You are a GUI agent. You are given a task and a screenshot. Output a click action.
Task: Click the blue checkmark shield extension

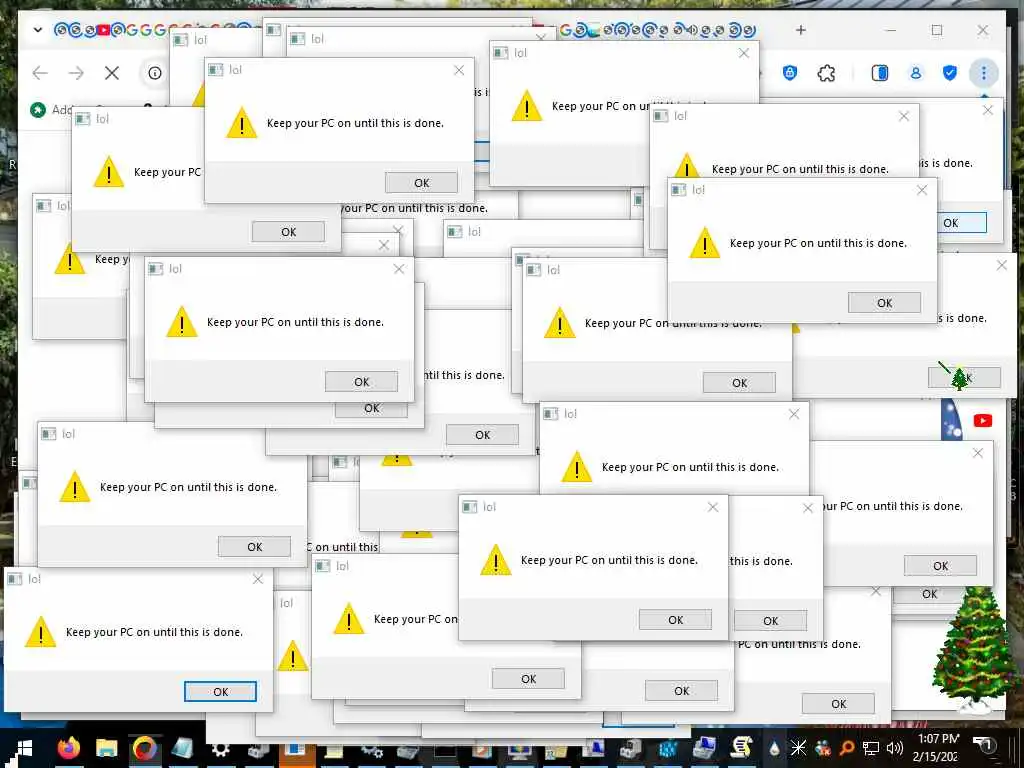[x=950, y=72]
